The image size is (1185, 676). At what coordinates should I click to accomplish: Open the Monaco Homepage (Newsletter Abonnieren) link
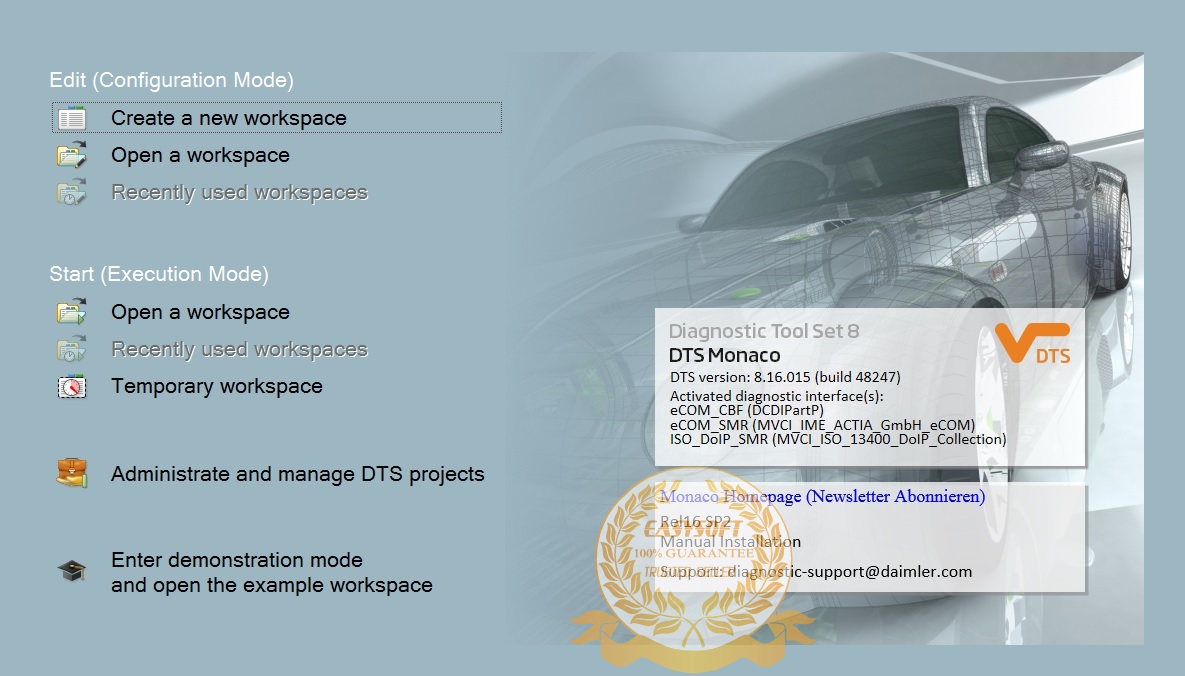point(822,496)
